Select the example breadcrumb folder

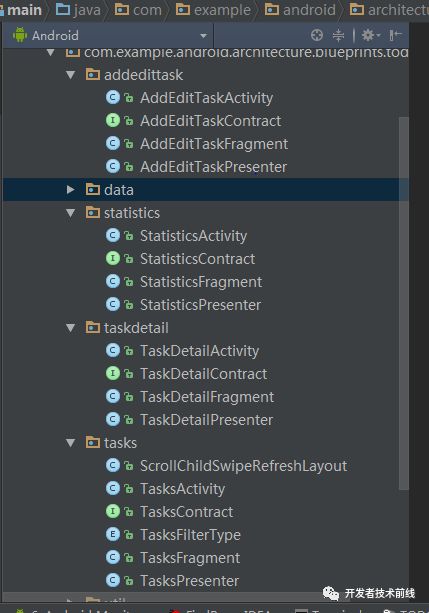point(213,10)
